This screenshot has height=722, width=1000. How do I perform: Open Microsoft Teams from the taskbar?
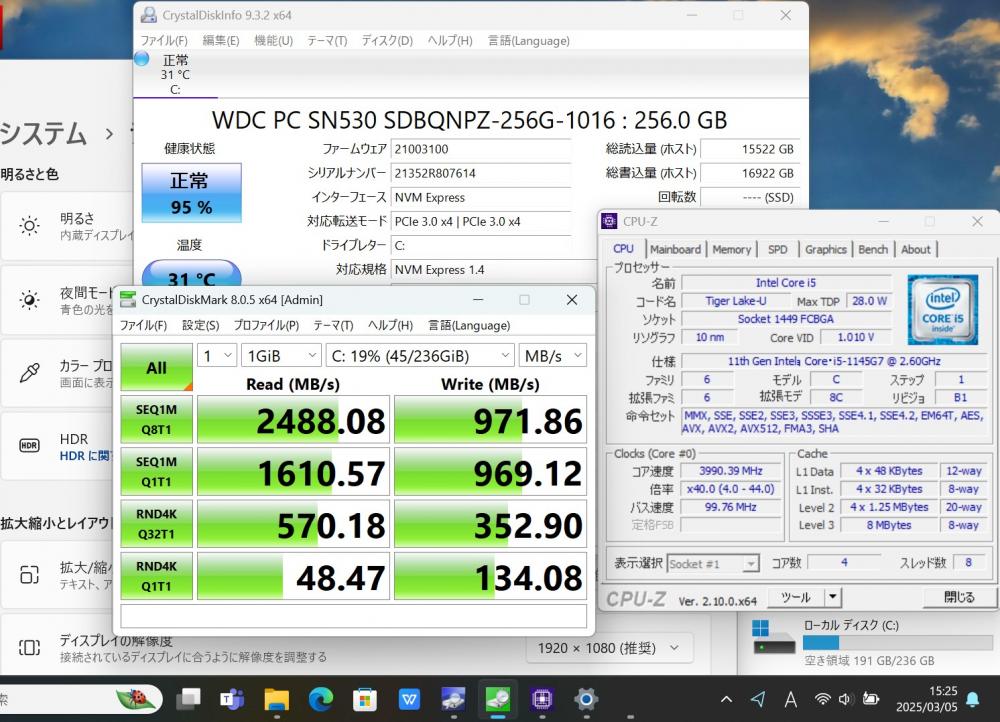click(232, 699)
